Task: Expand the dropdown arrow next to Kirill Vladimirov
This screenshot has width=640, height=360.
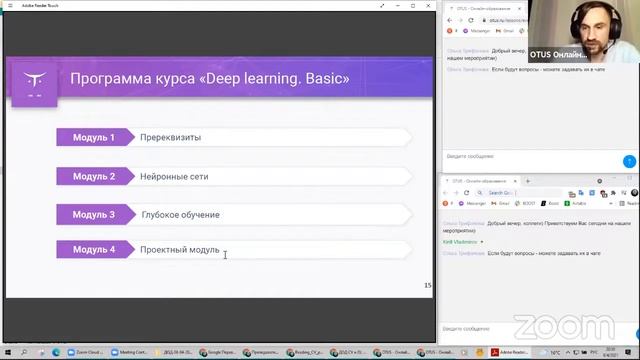Action: coord(482,242)
